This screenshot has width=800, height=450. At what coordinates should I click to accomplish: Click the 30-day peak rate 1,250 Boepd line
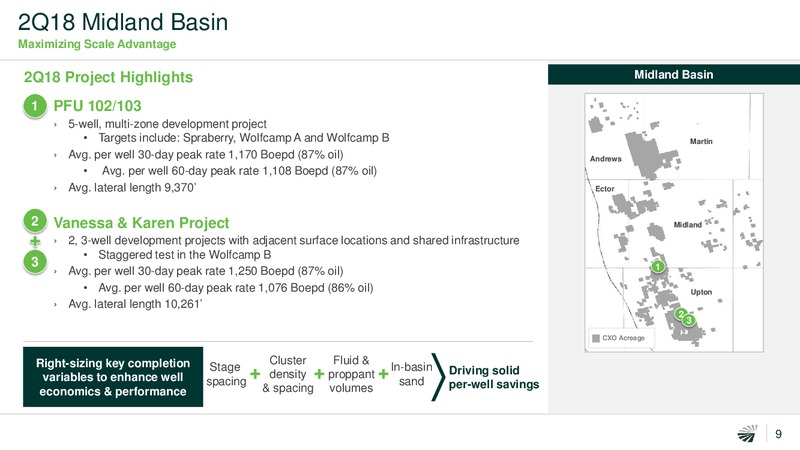(x=206, y=271)
